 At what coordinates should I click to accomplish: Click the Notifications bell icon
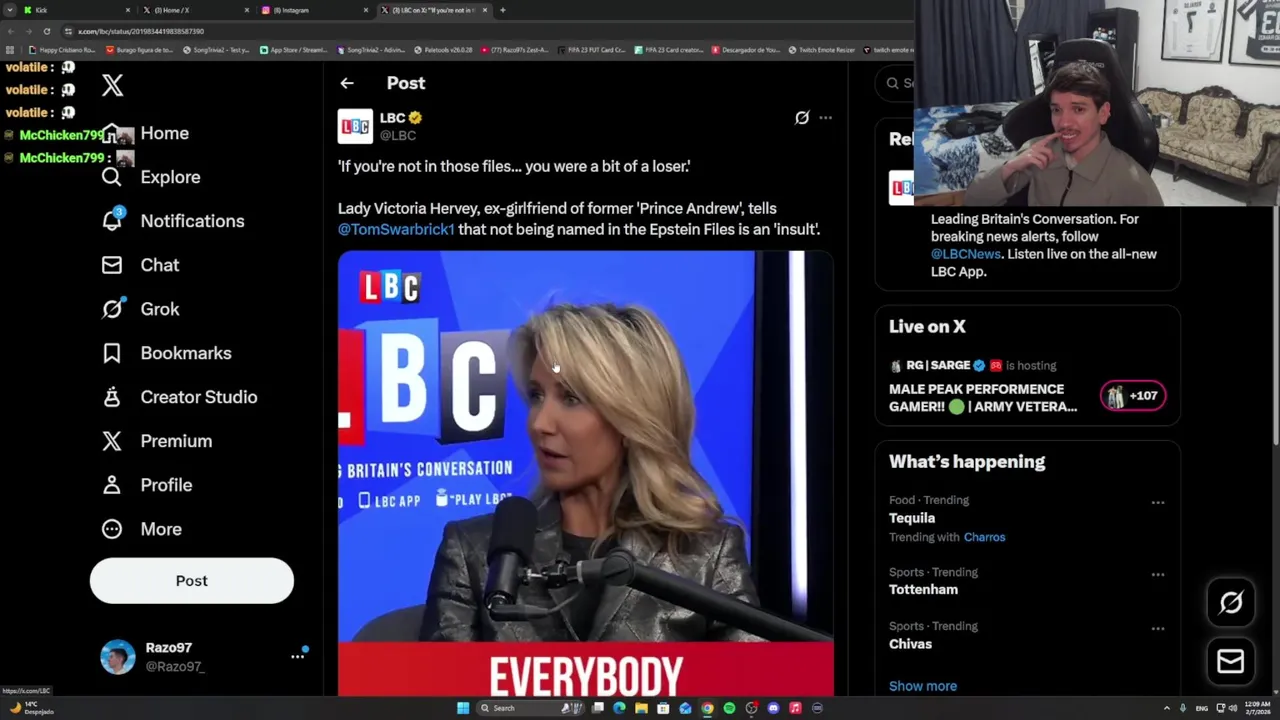click(112, 221)
